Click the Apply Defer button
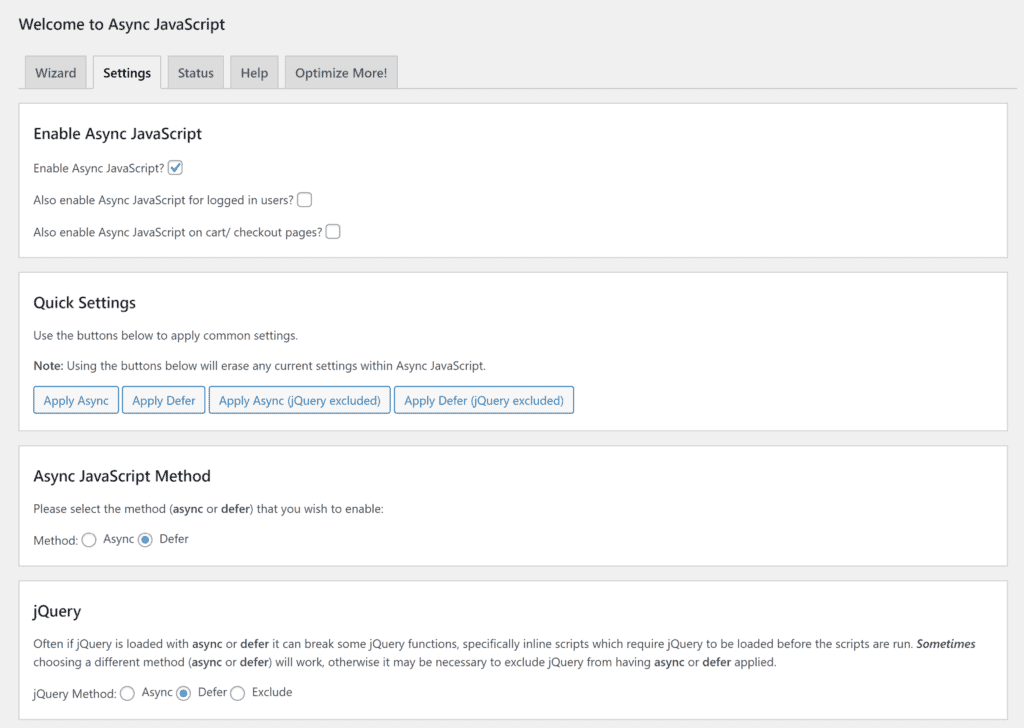Screen dimensions: 1024x728 click(x=163, y=400)
